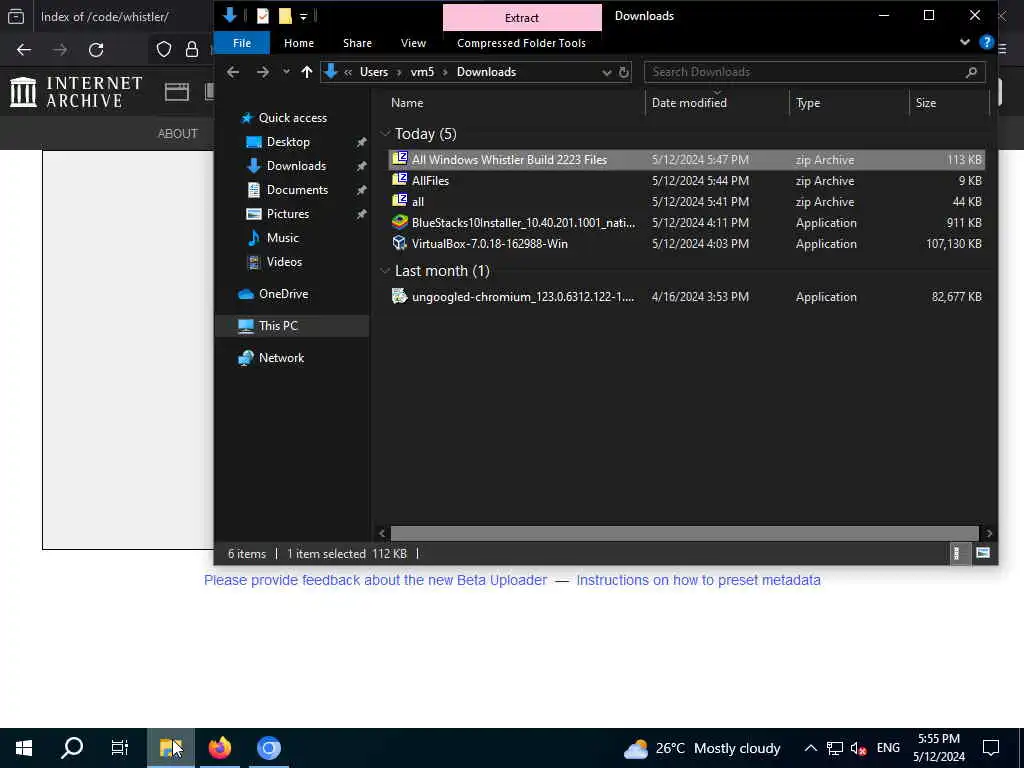Open the Windows Start menu
Screen dimensions: 1024x768
(24, 748)
